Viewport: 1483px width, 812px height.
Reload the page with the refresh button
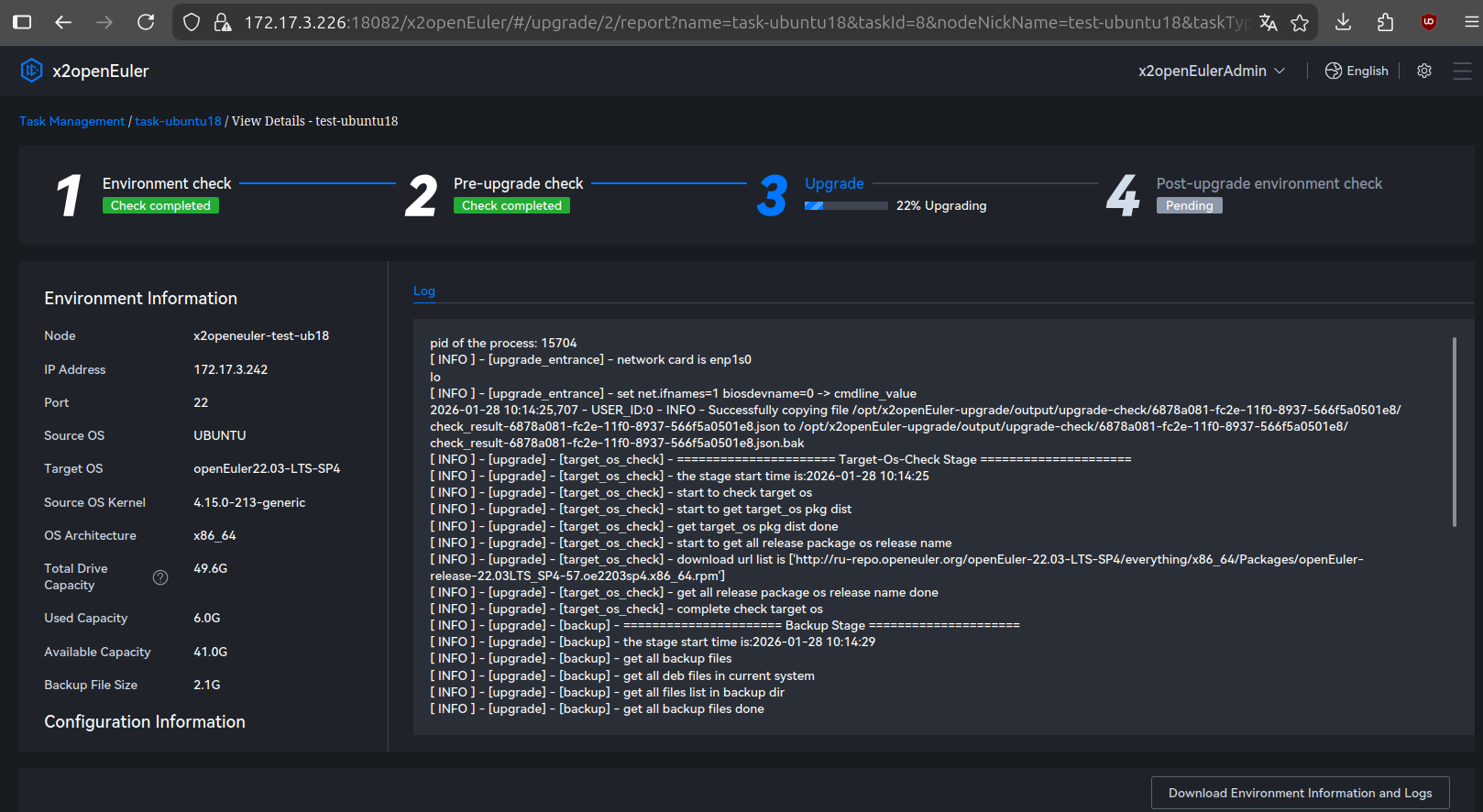coord(146,22)
